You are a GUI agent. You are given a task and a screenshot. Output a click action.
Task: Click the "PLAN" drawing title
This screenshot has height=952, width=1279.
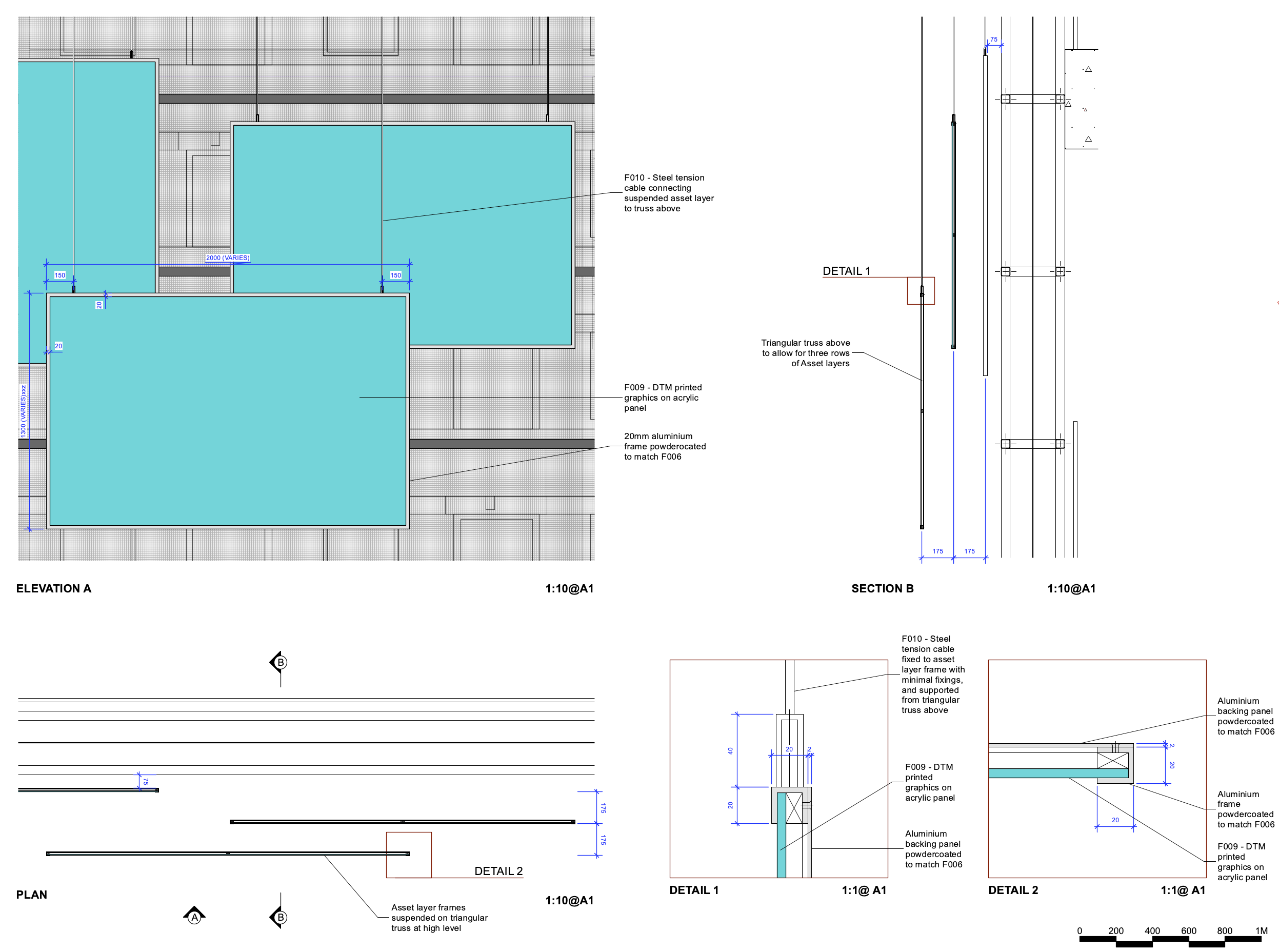point(32,895)
